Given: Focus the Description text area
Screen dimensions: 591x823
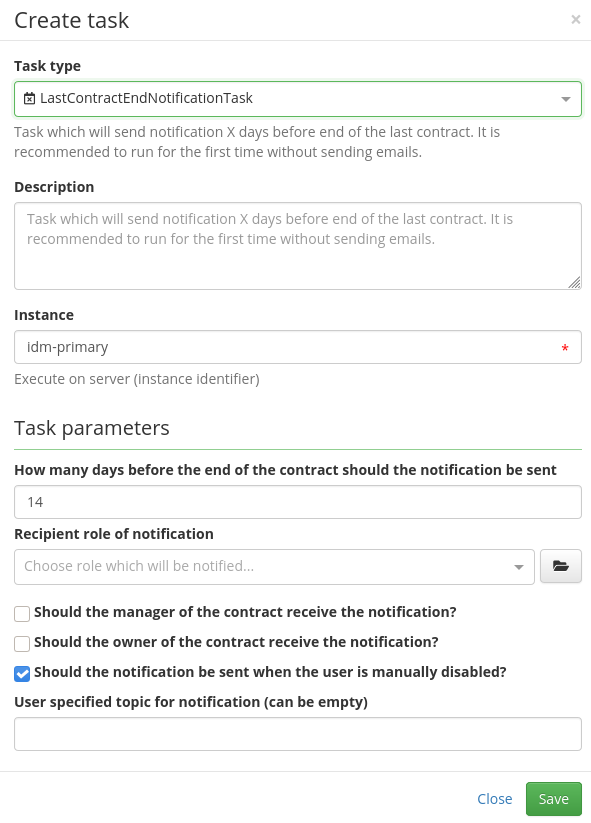Looking at the screenshot, I should point(298,246).
